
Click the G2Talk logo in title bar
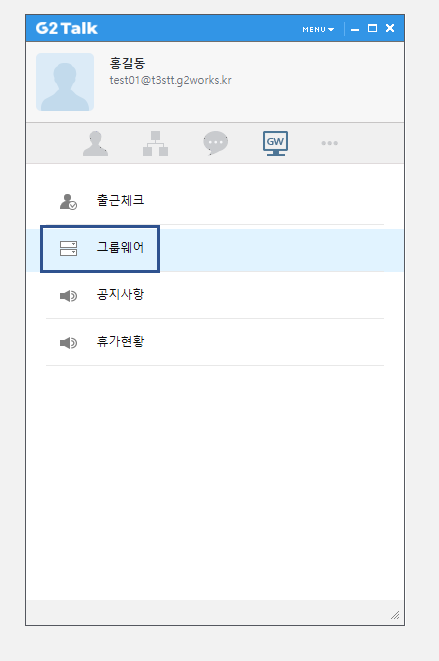point(67,28)
